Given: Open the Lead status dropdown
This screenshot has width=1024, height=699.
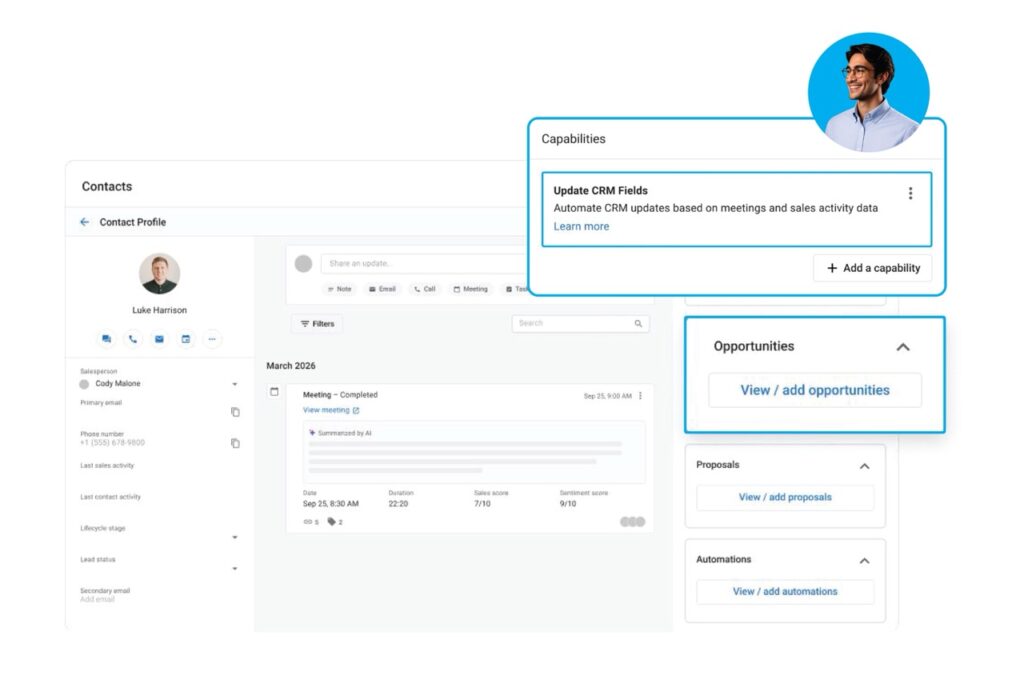Looking at the screenshot, I should click(235, 569).
